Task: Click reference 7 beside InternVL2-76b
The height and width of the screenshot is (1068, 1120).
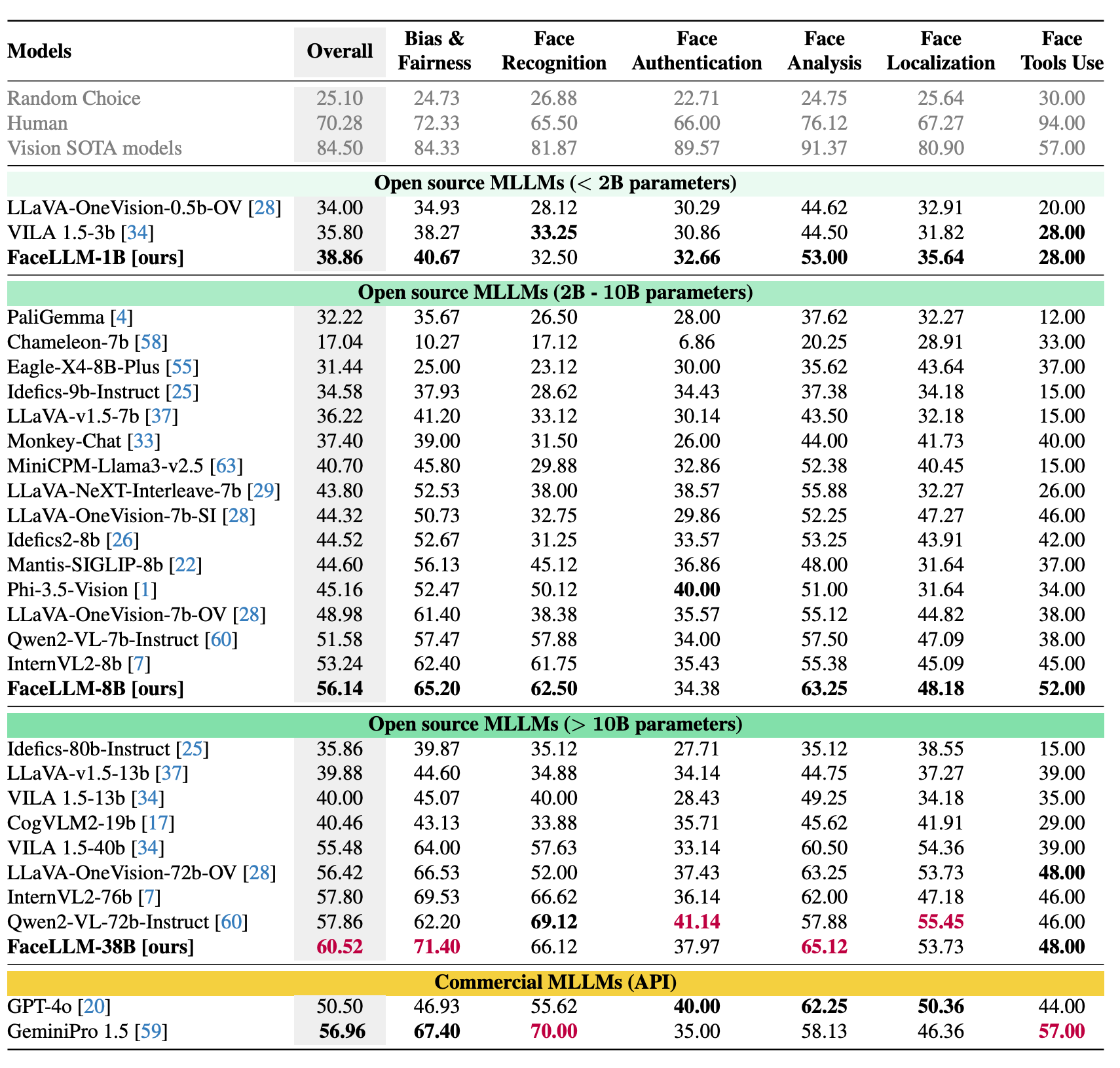Action: (x=149, y=898)
